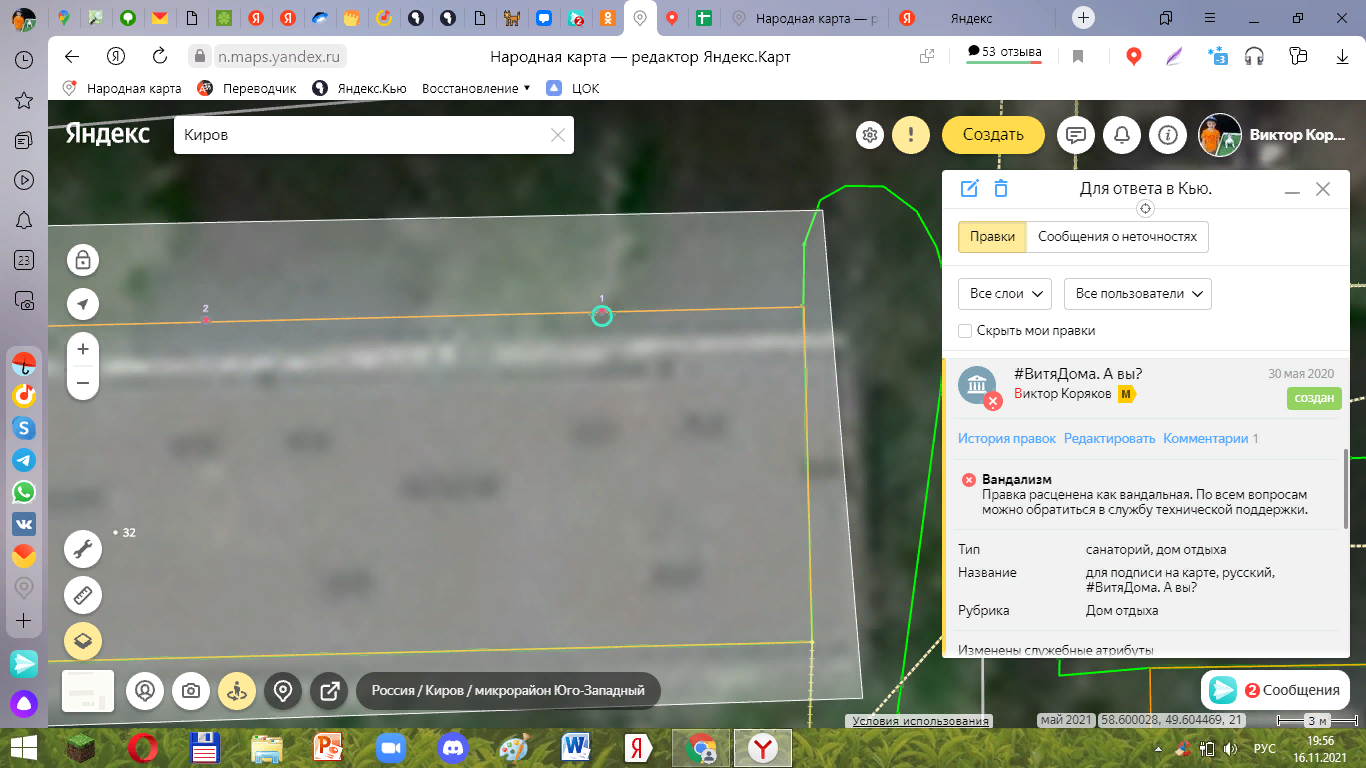
Task: Open the Telegram icon in browser sidebar
Action: (x=24, y=460)
